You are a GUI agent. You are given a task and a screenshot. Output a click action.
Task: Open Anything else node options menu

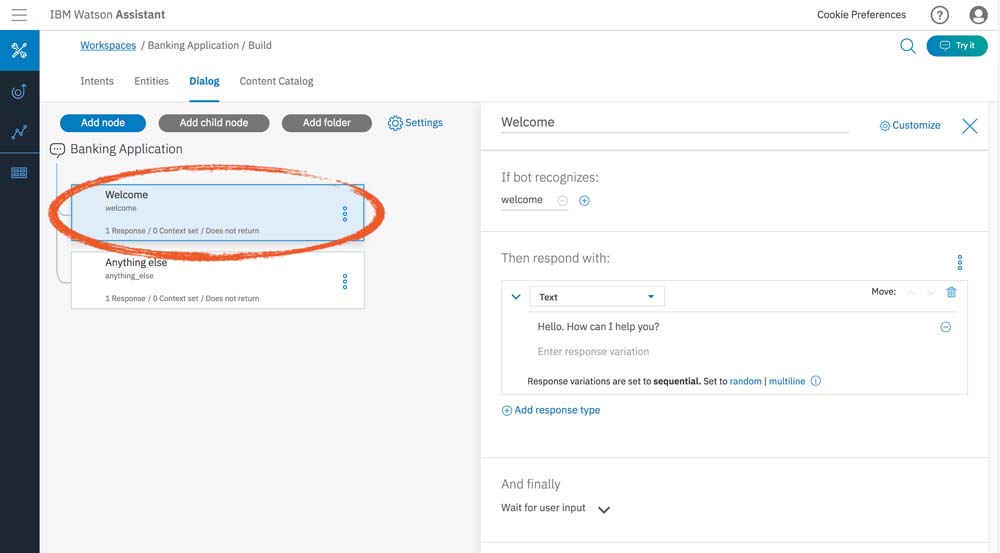(x=345, y=281)
